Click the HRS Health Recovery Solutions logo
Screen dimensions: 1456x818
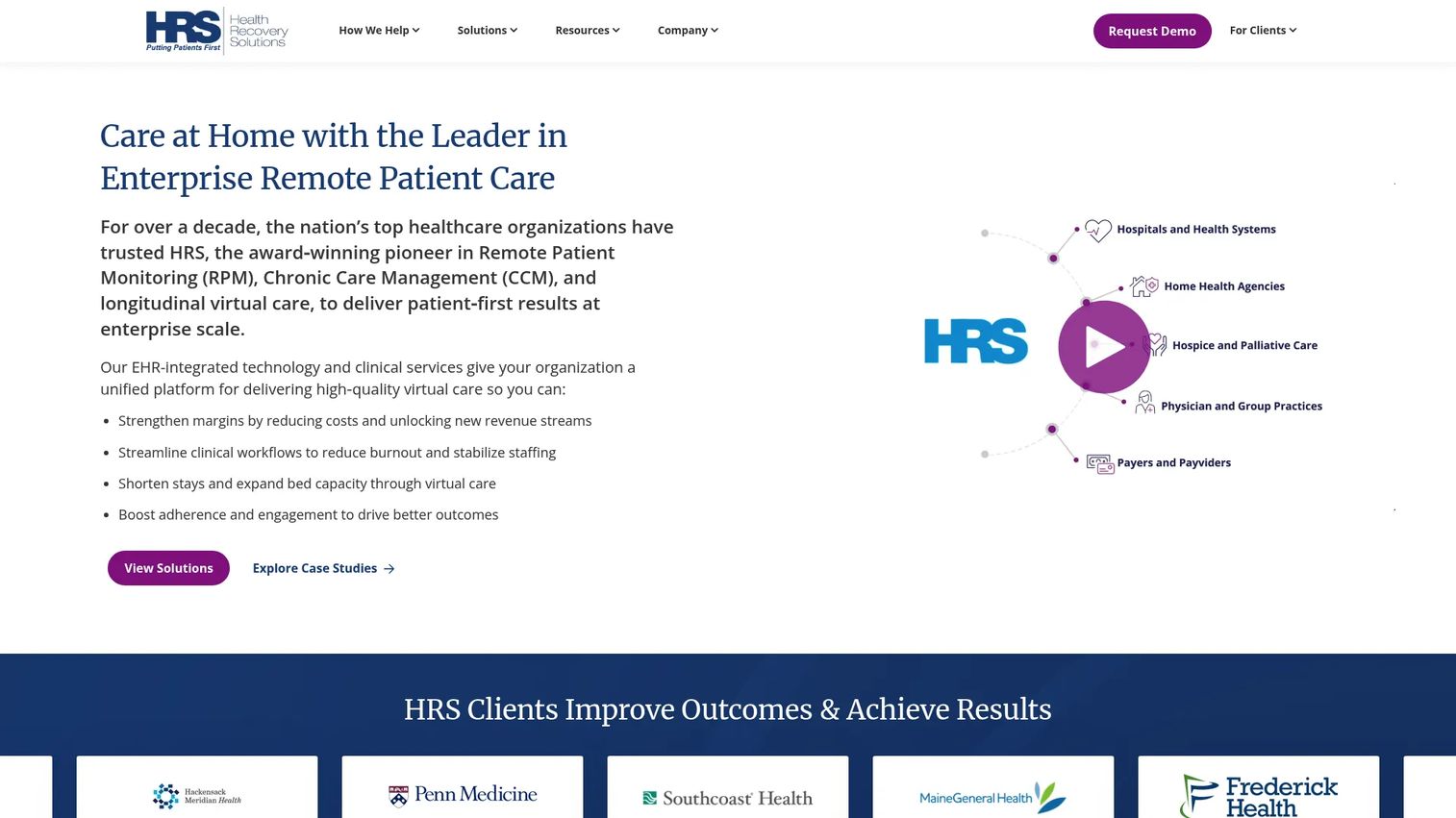coord(217,31)
